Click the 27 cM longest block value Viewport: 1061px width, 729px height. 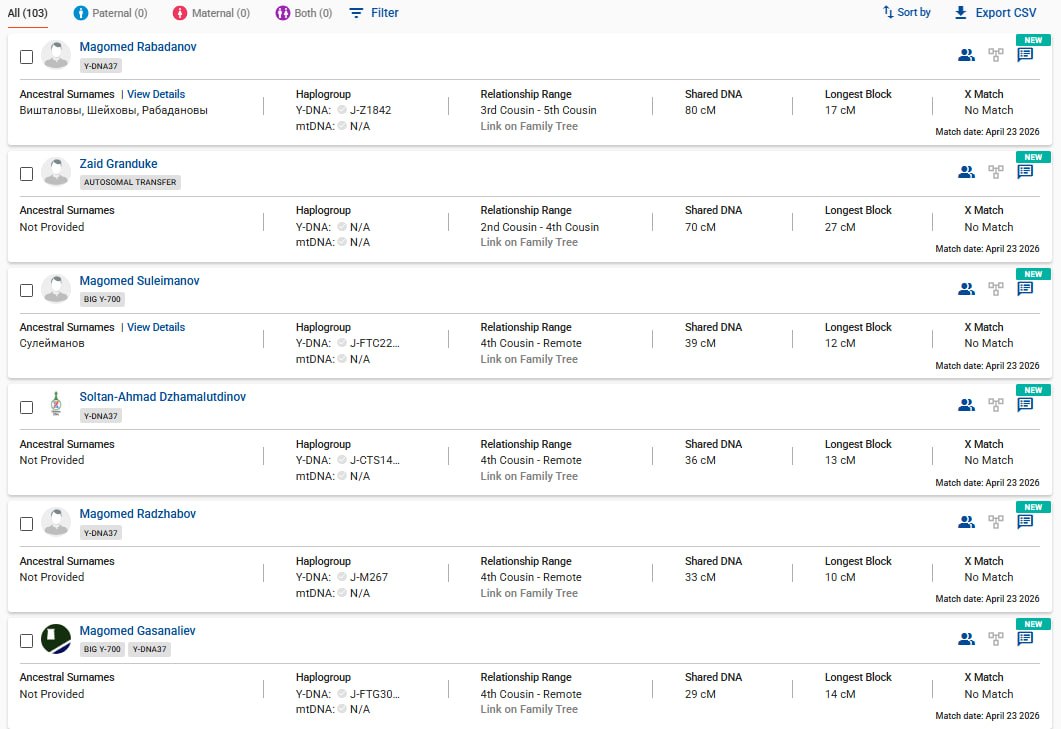tap(840, 227)
